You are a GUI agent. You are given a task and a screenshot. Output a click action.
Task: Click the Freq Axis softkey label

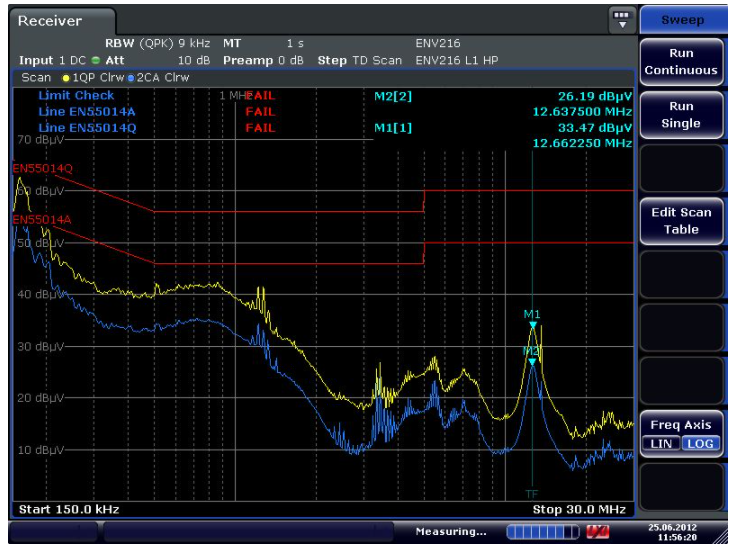coord(681,425)
